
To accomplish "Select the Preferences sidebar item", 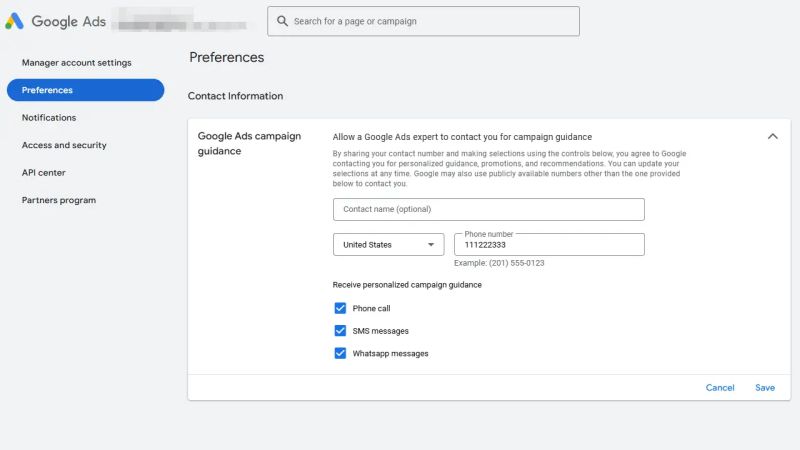I will coord(85,90).
